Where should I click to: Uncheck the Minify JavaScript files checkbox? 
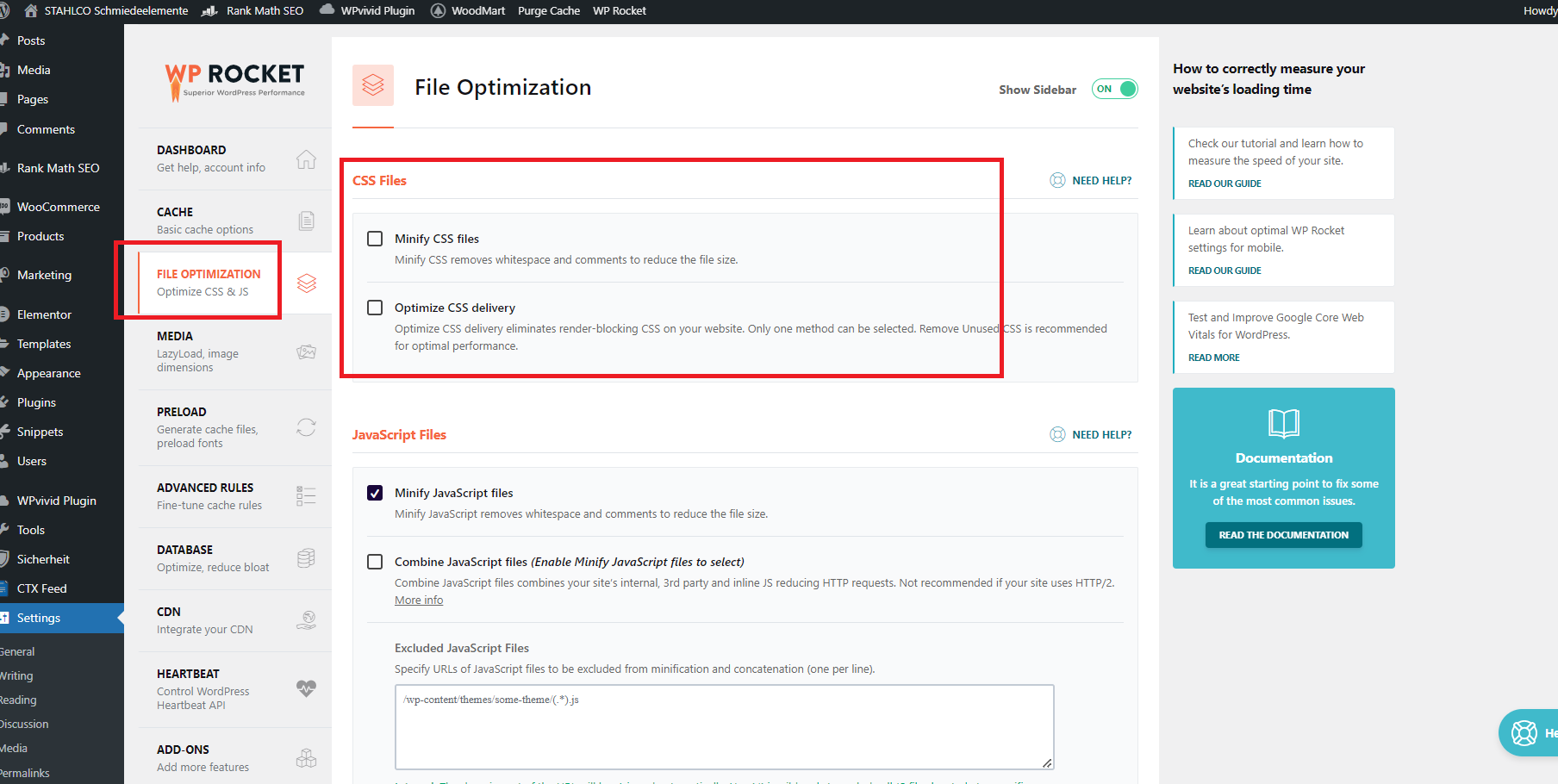tap(375, 493)
